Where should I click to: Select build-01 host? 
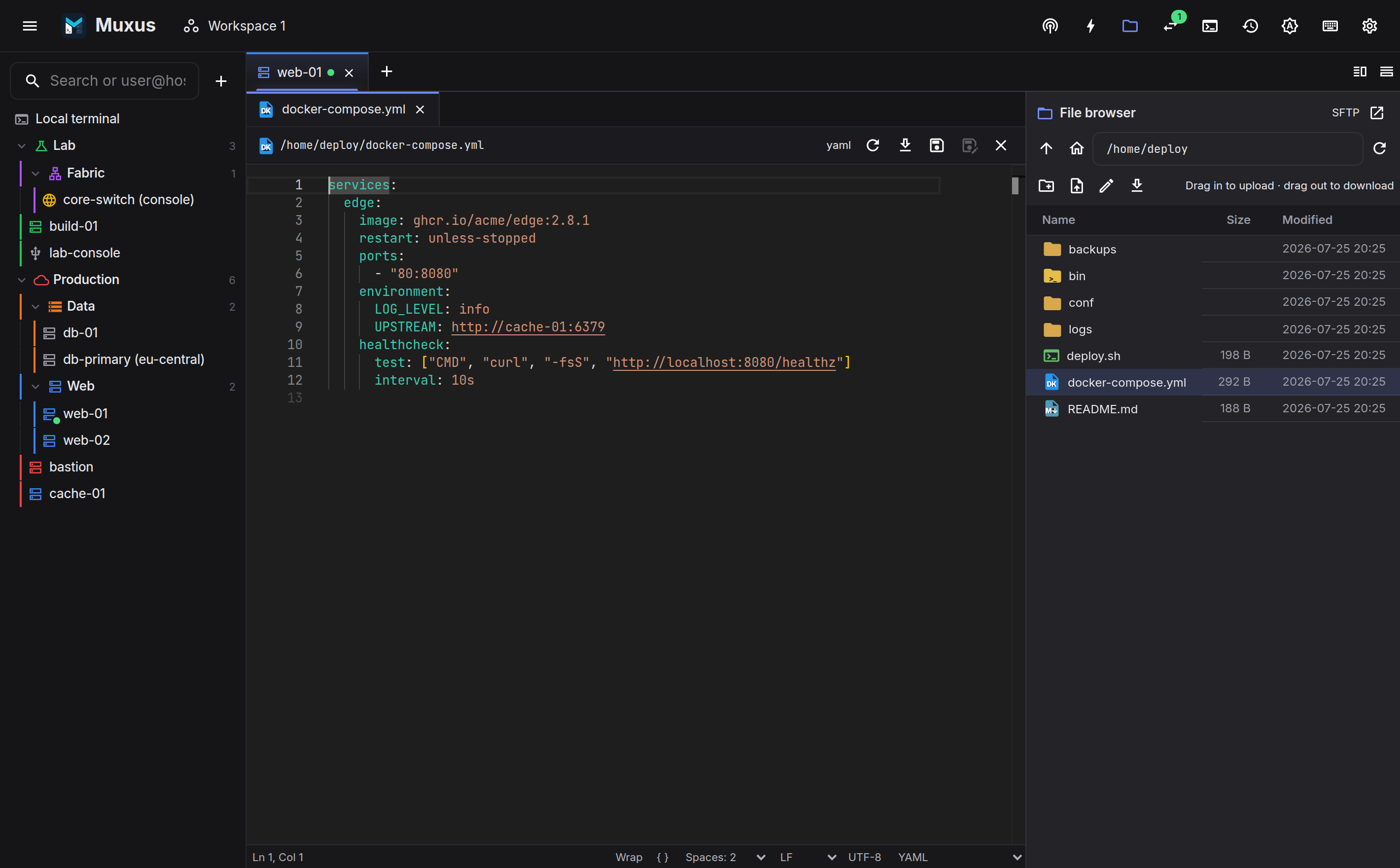tap(73, 226)
